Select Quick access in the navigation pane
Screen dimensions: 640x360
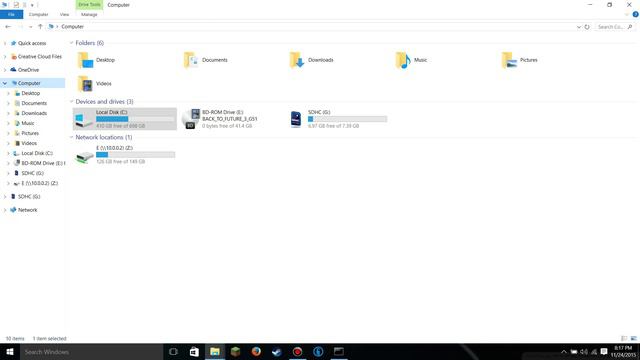coord(32,43)
